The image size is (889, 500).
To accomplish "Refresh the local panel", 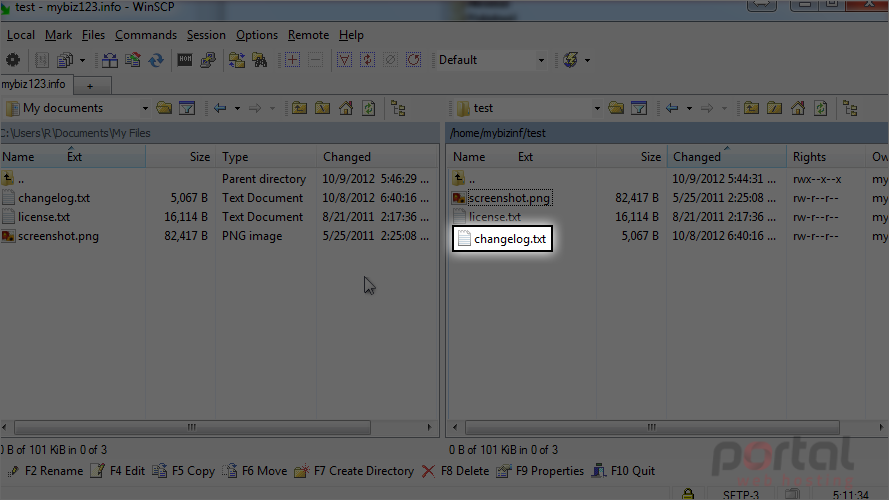I will [369, 108].
